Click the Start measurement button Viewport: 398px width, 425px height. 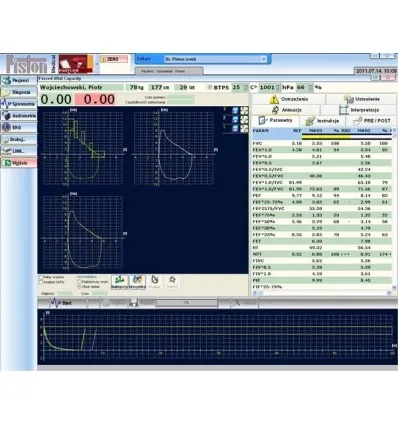click(x=62, y=303)
